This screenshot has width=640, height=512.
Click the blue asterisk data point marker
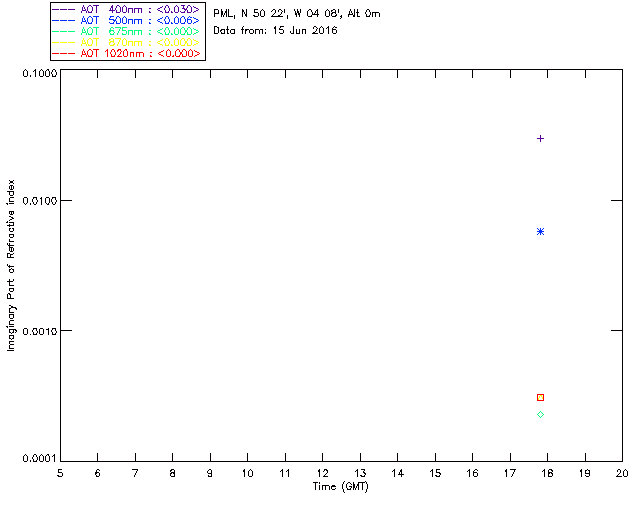[540, 232]
